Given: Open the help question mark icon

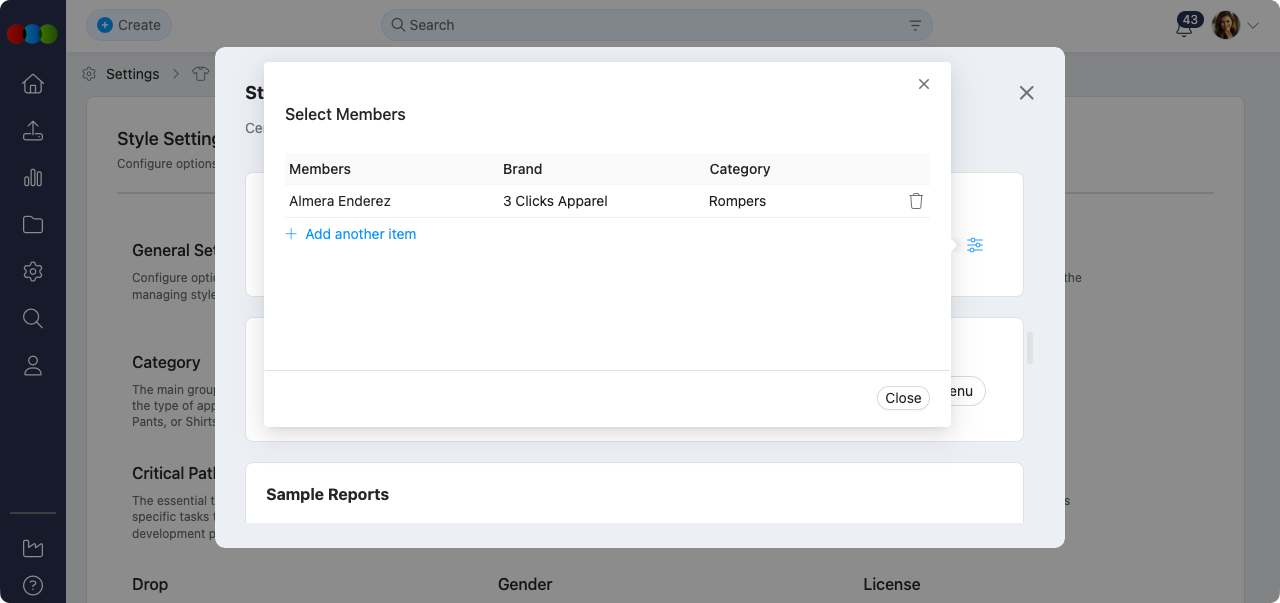Looking at the screenshot, I should tap(33, 585).
